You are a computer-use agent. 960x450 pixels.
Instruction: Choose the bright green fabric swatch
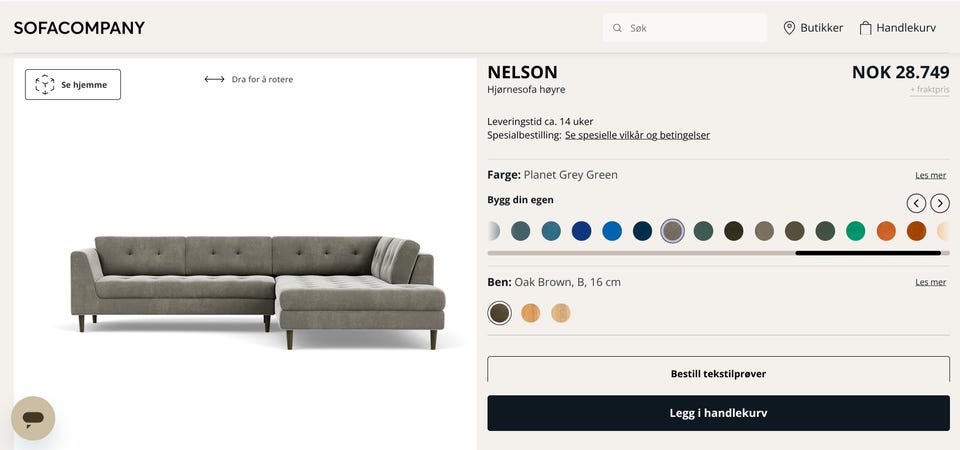[x=855, y=231]
